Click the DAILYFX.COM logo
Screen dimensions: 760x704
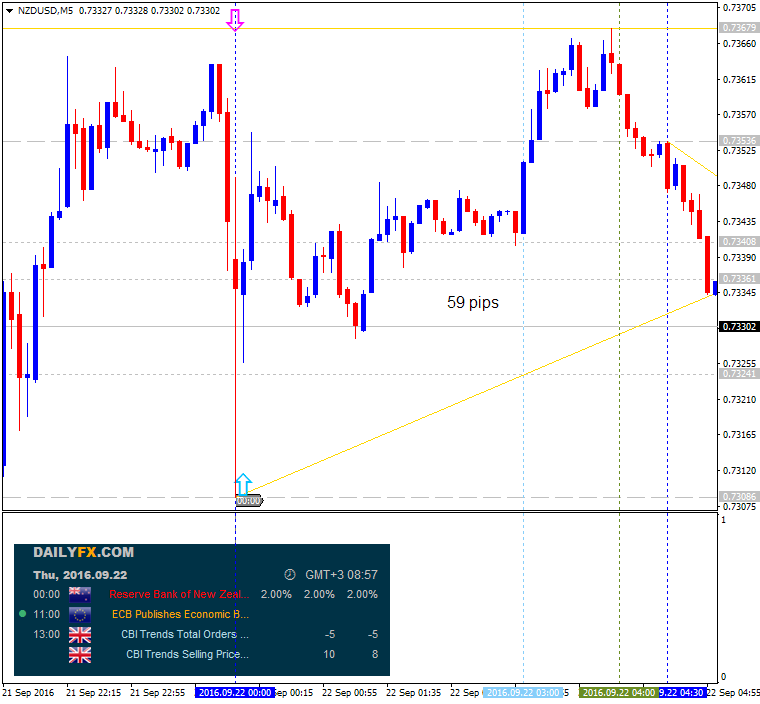pos(83,553)
